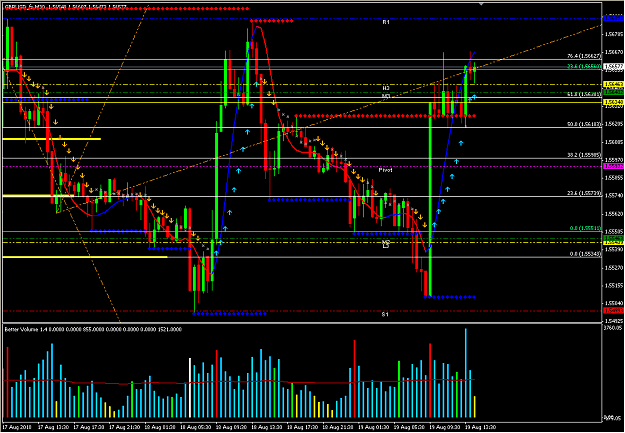This screenshot has height=433, width=625.
Task: Click the tallest cyan volume bar
Action: [x=466, y=373]
